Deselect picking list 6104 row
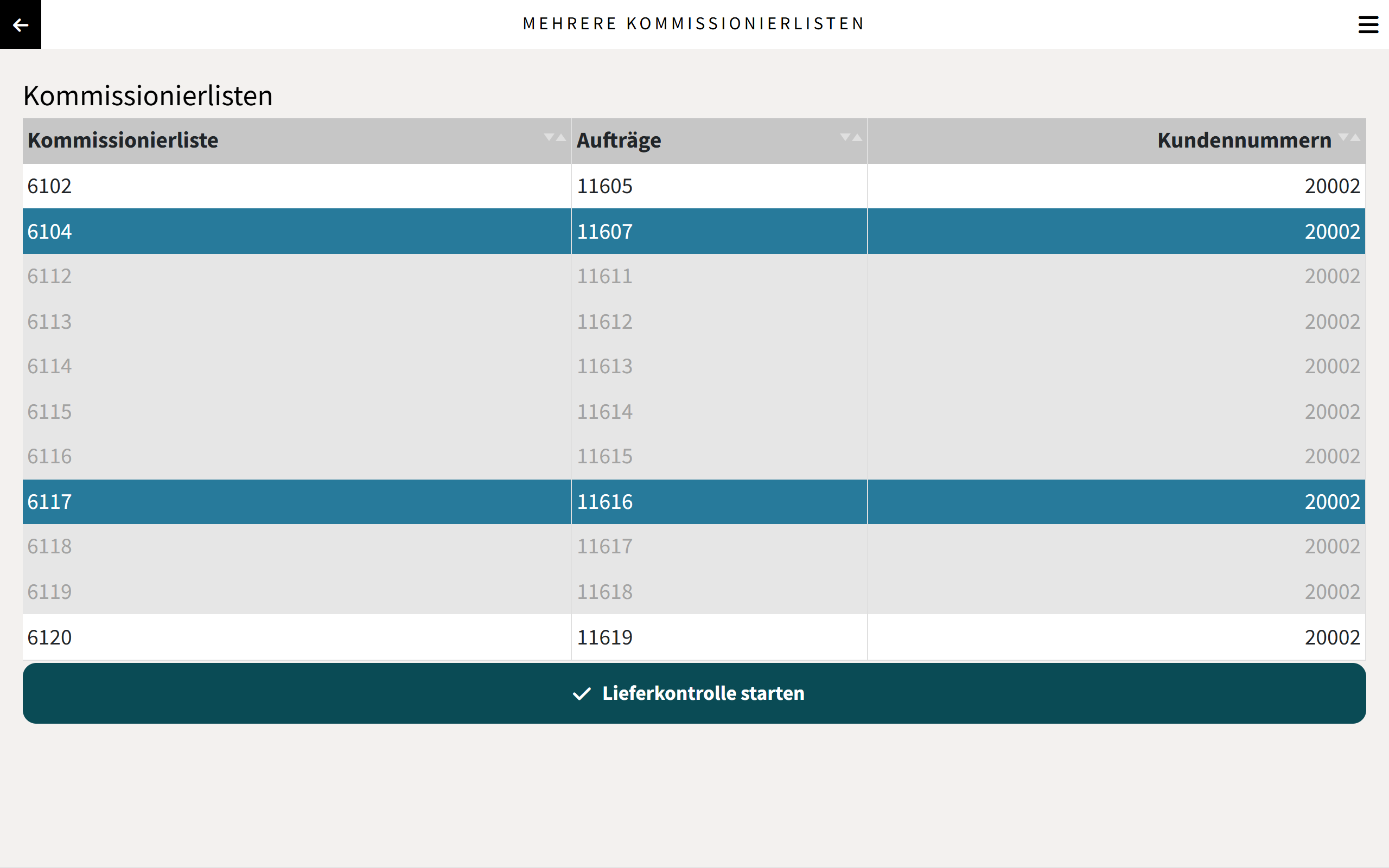 pos(694,231)
